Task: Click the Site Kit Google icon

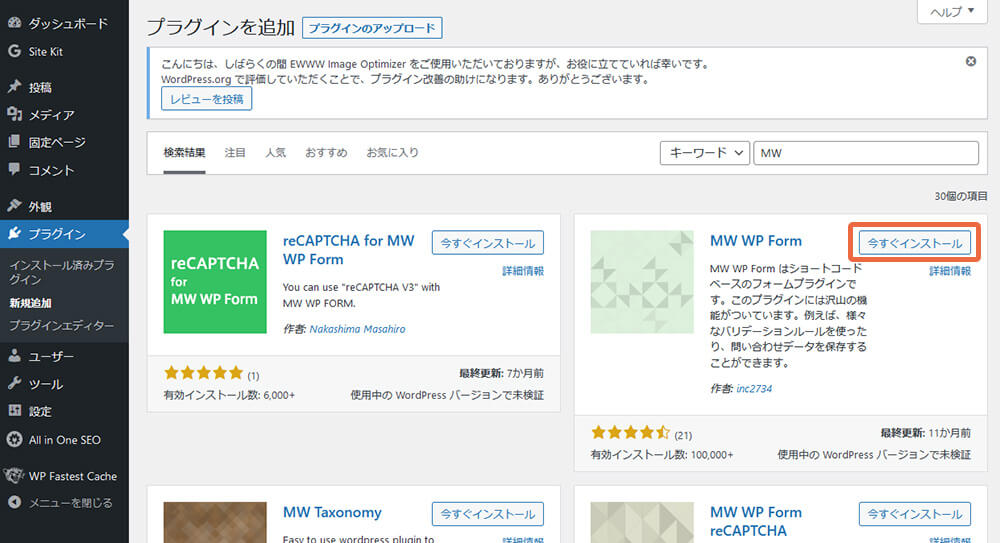Action: pos(14,51)
